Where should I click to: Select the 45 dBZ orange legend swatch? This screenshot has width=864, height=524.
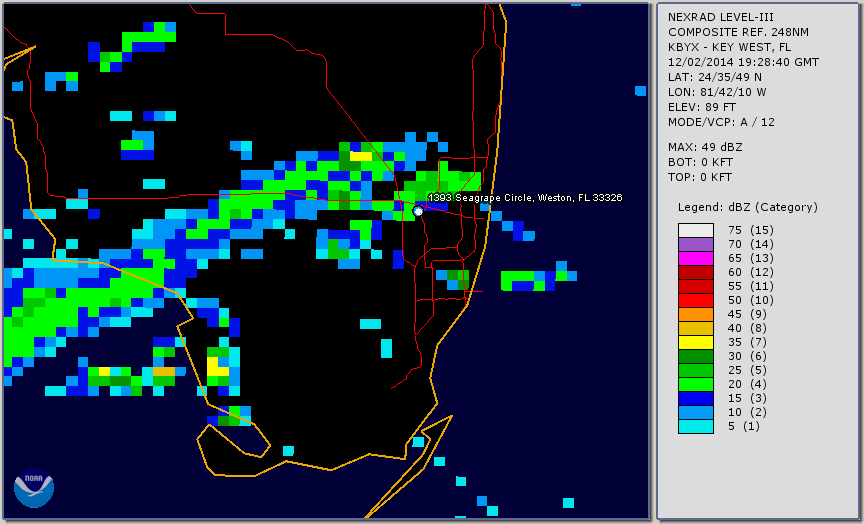(696, 315)
